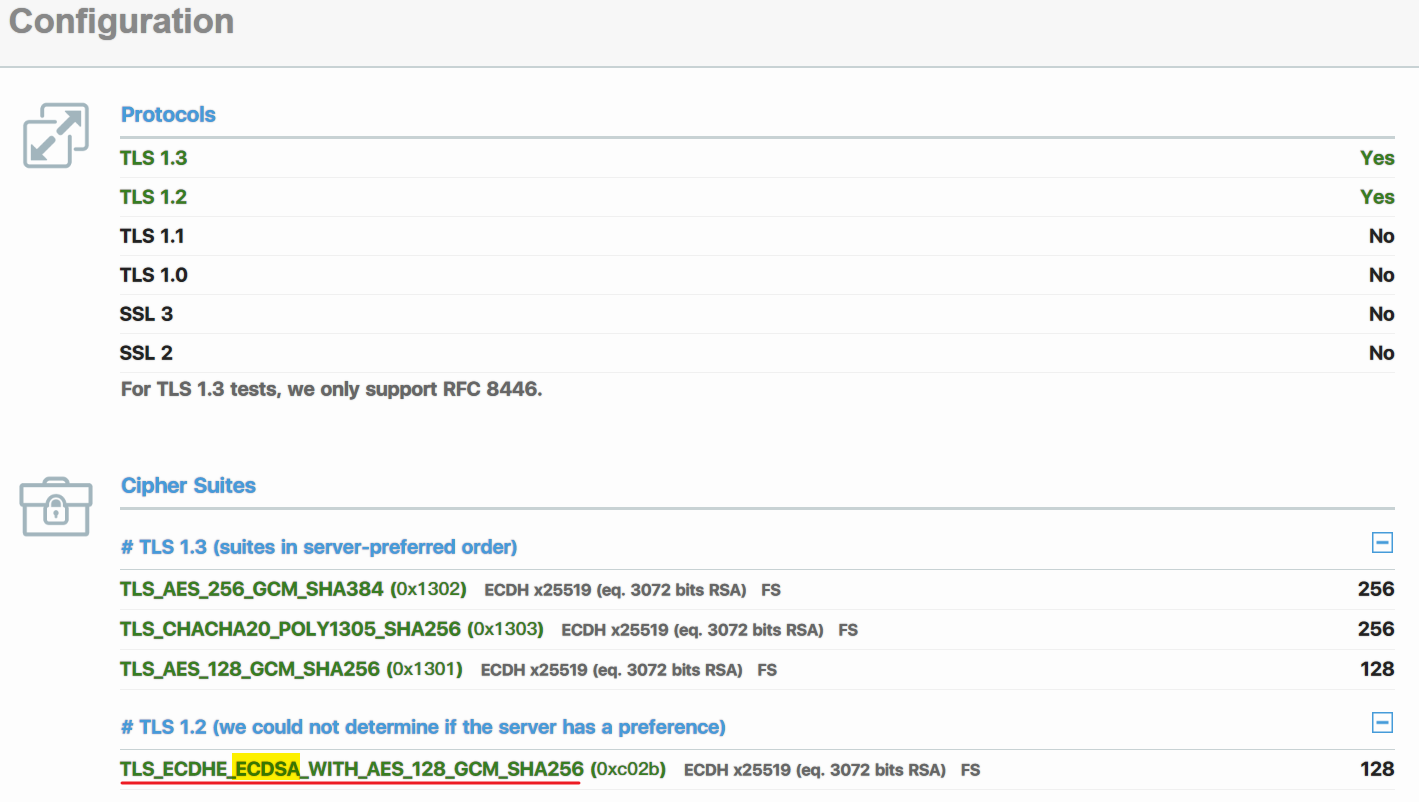
Task: Collapse the TLS 1.2 cipher suites section
Action: click(1382, 722)
